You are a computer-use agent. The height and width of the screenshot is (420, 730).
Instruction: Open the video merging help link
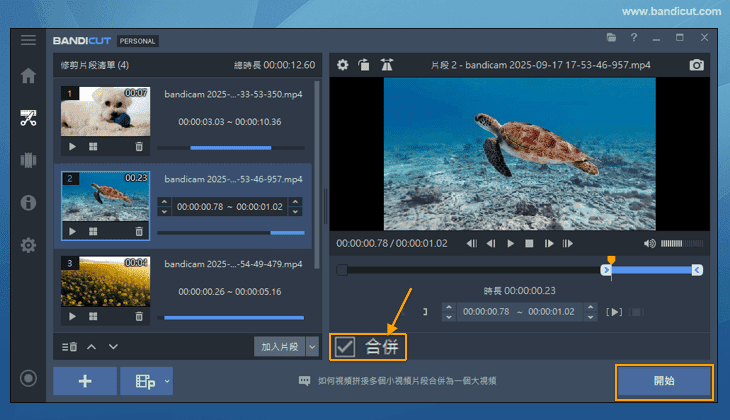tap(407, 381)
